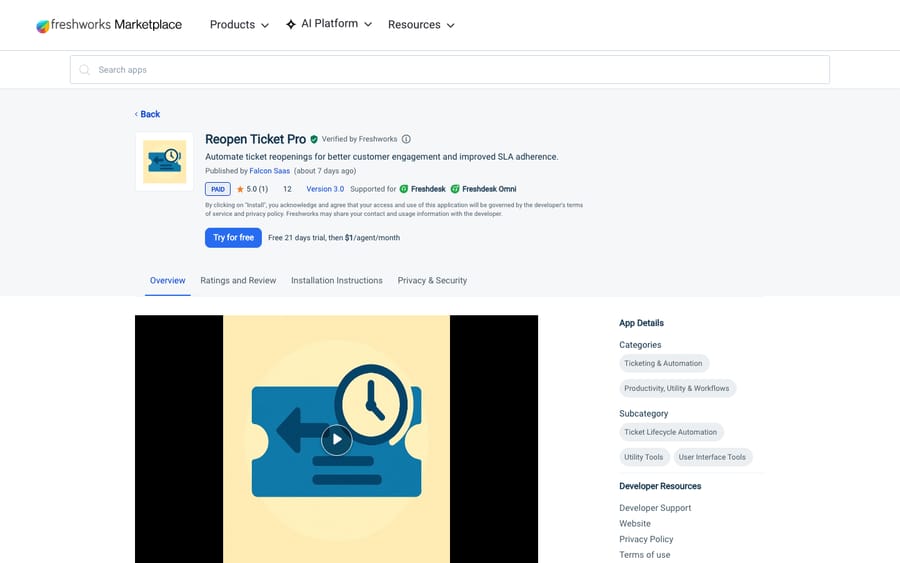Open the Ratings and Review tab
Viewport: 900px width, 563px height.
238,281
